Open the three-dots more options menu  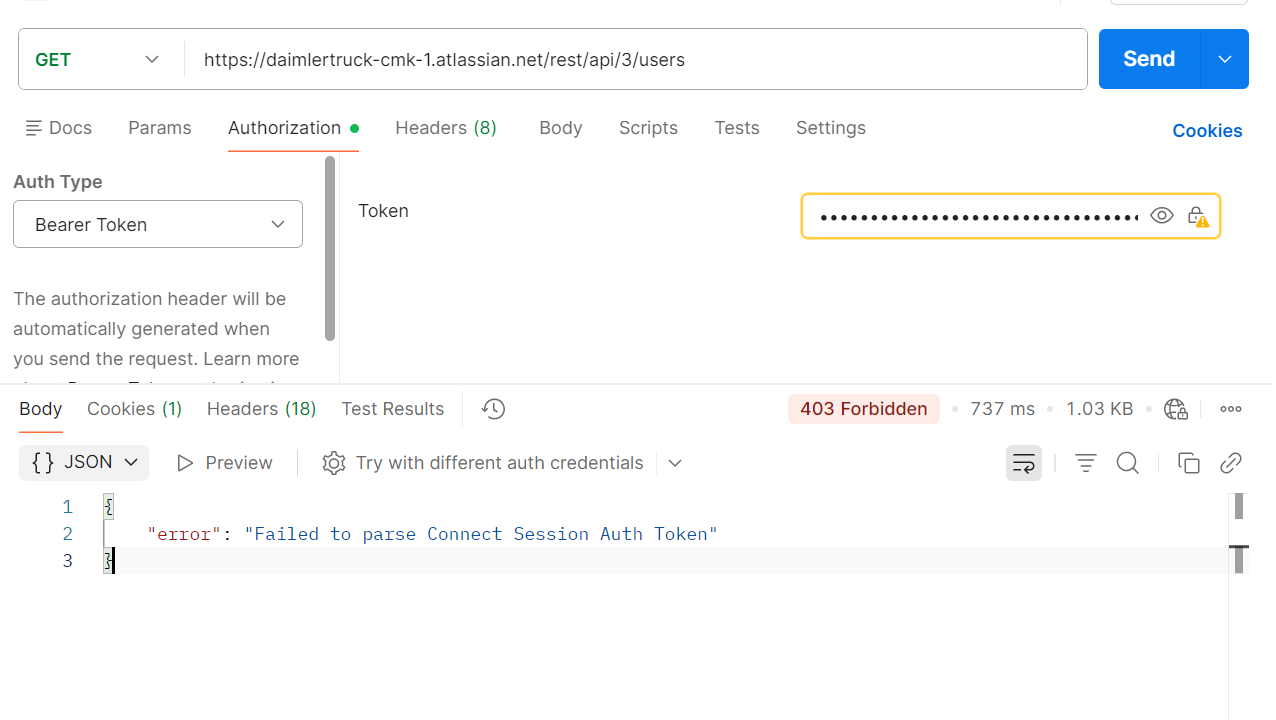coord(1231,409)
